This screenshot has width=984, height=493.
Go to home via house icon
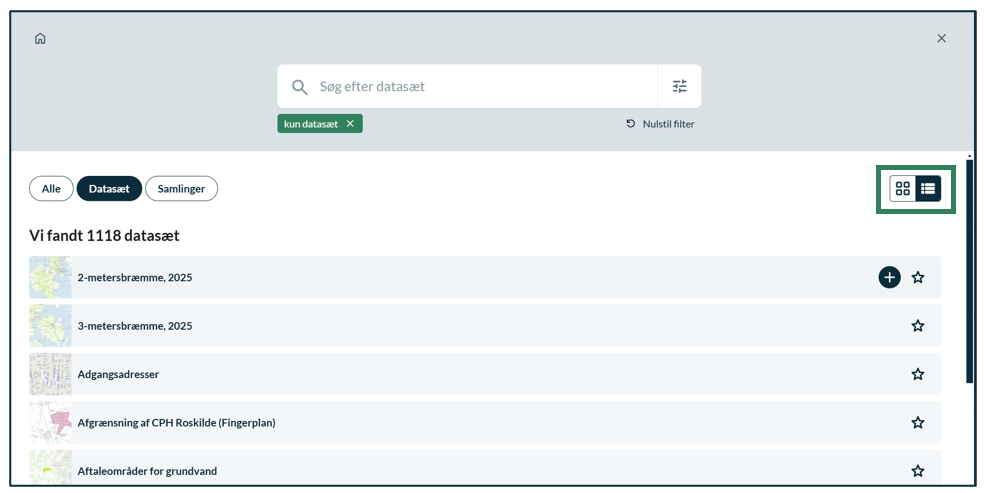click(40, 39)
